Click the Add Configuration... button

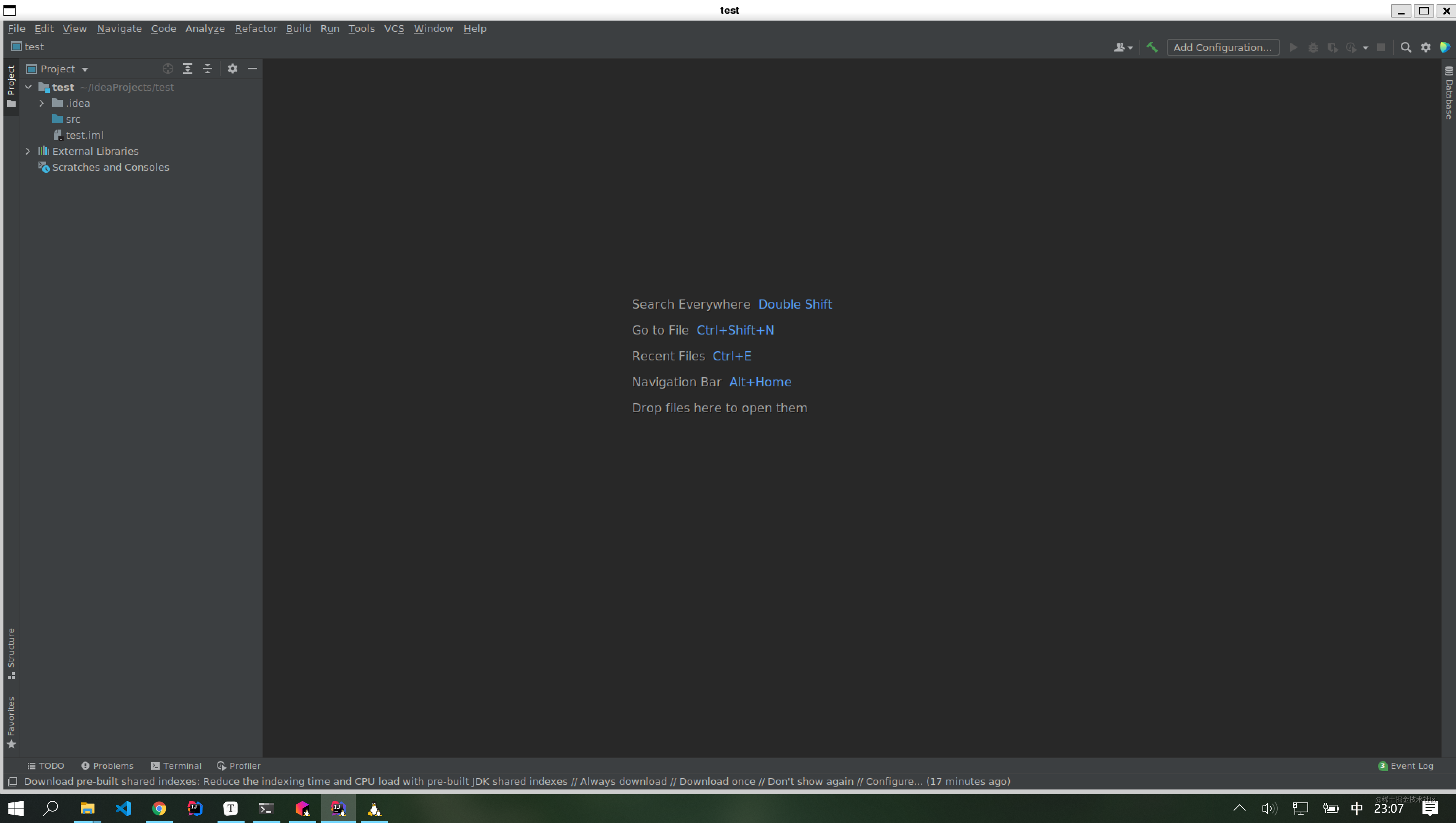pos(1222,48)
